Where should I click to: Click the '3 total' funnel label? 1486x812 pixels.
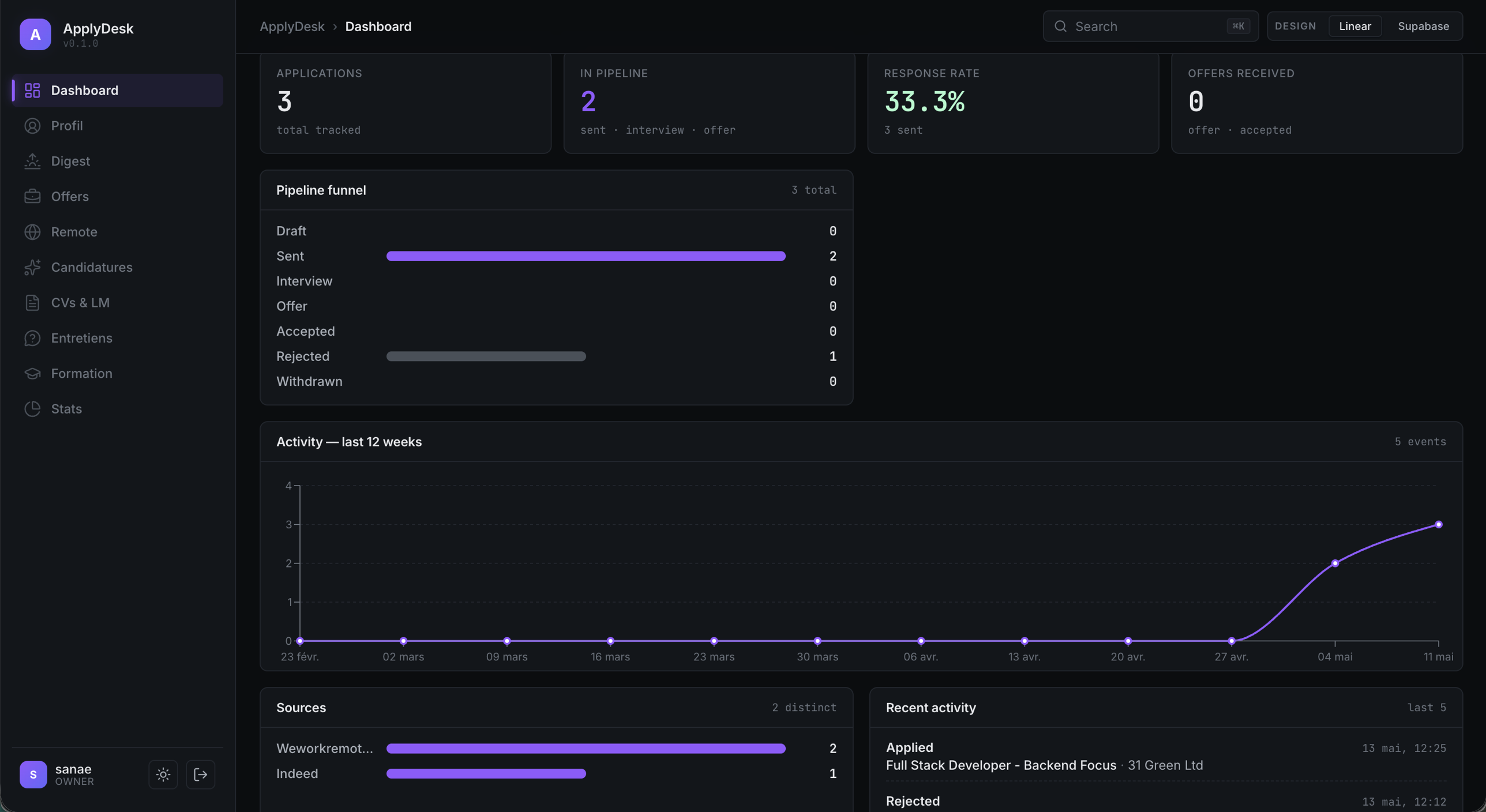814,190
